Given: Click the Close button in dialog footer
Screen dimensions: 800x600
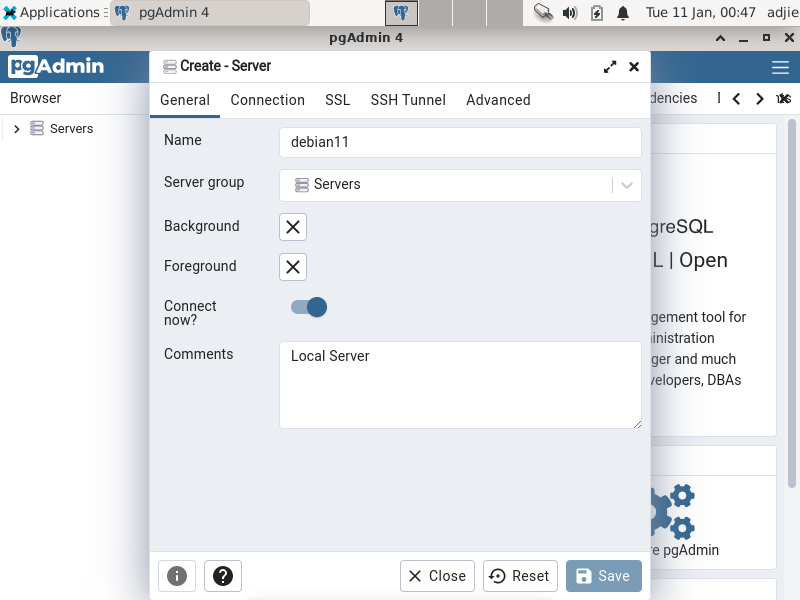Looking at the screenshot, I should point(437,576).
